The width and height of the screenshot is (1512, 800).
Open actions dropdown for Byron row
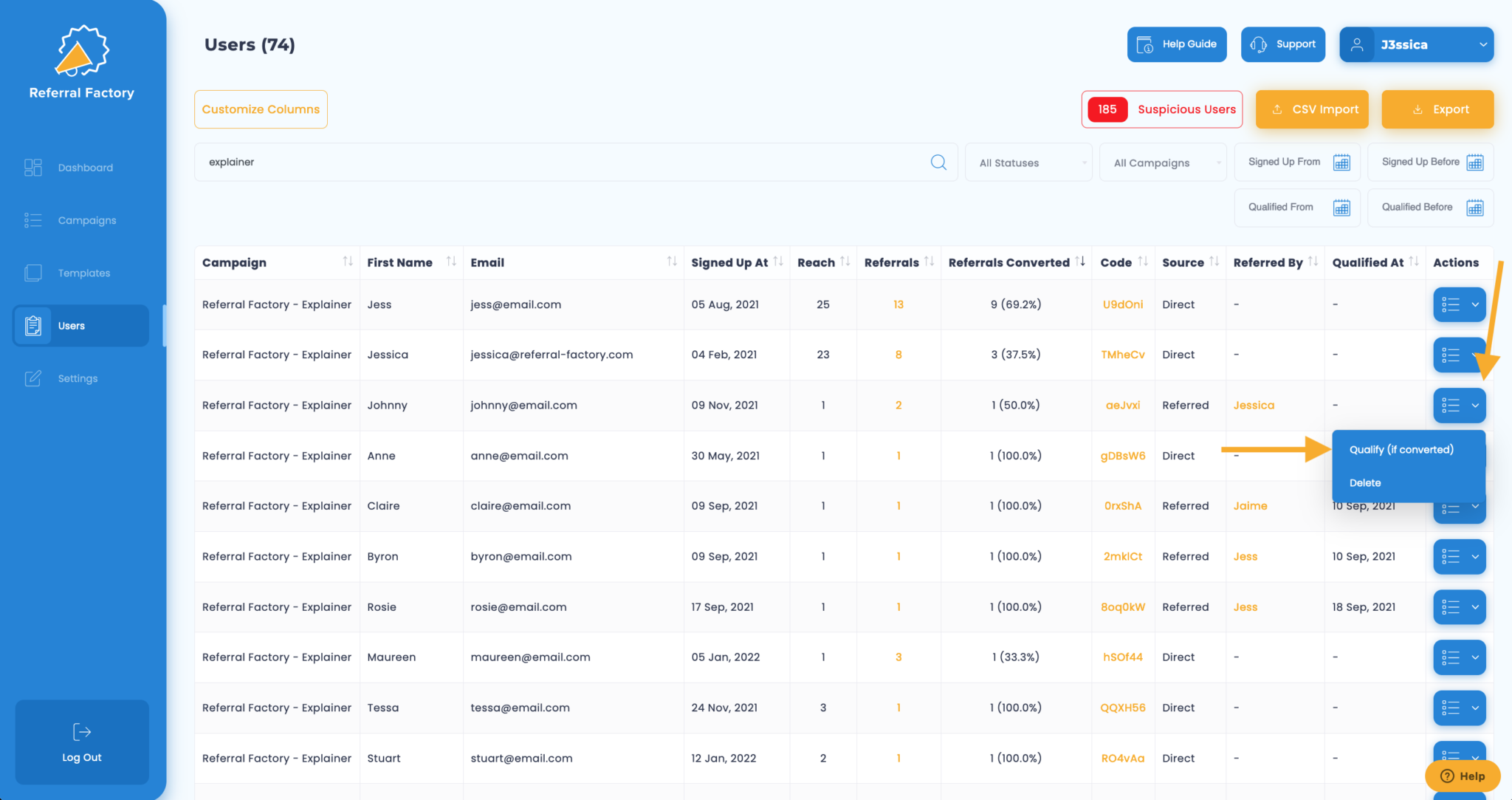pyautogui.click(x=1460, y=556)
